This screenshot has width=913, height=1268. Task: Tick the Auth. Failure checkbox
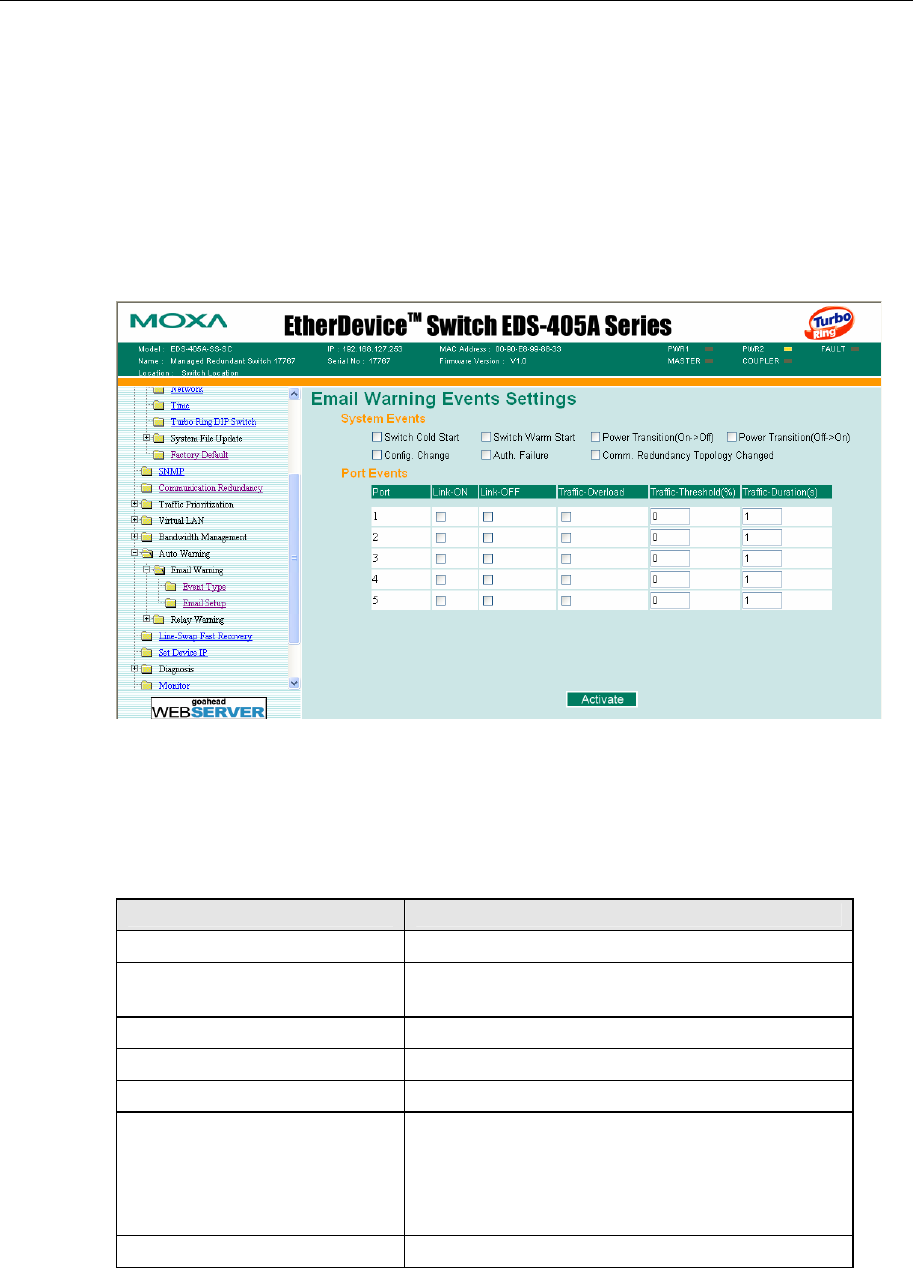486,455
